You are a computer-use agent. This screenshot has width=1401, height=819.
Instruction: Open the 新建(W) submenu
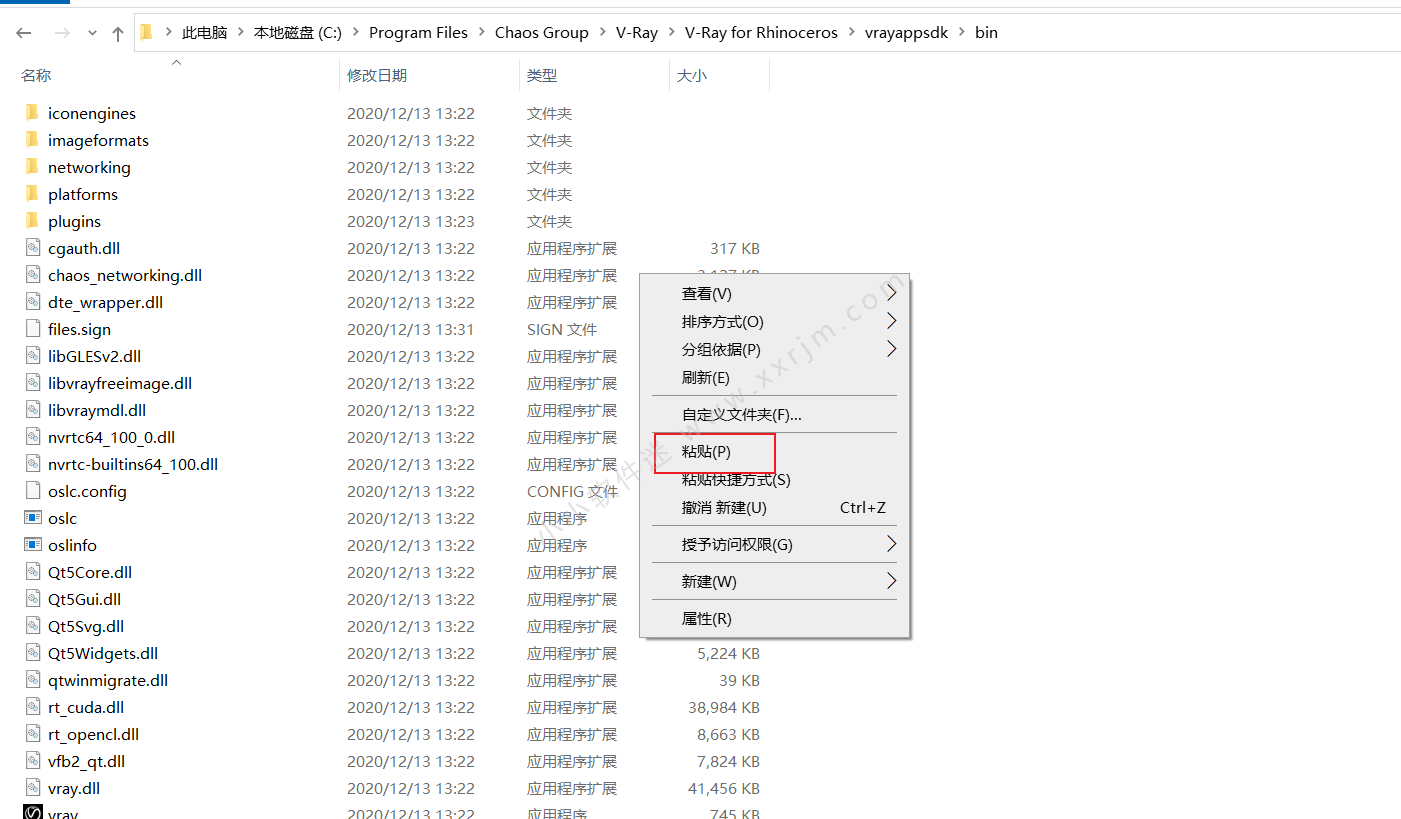[774, 582]
